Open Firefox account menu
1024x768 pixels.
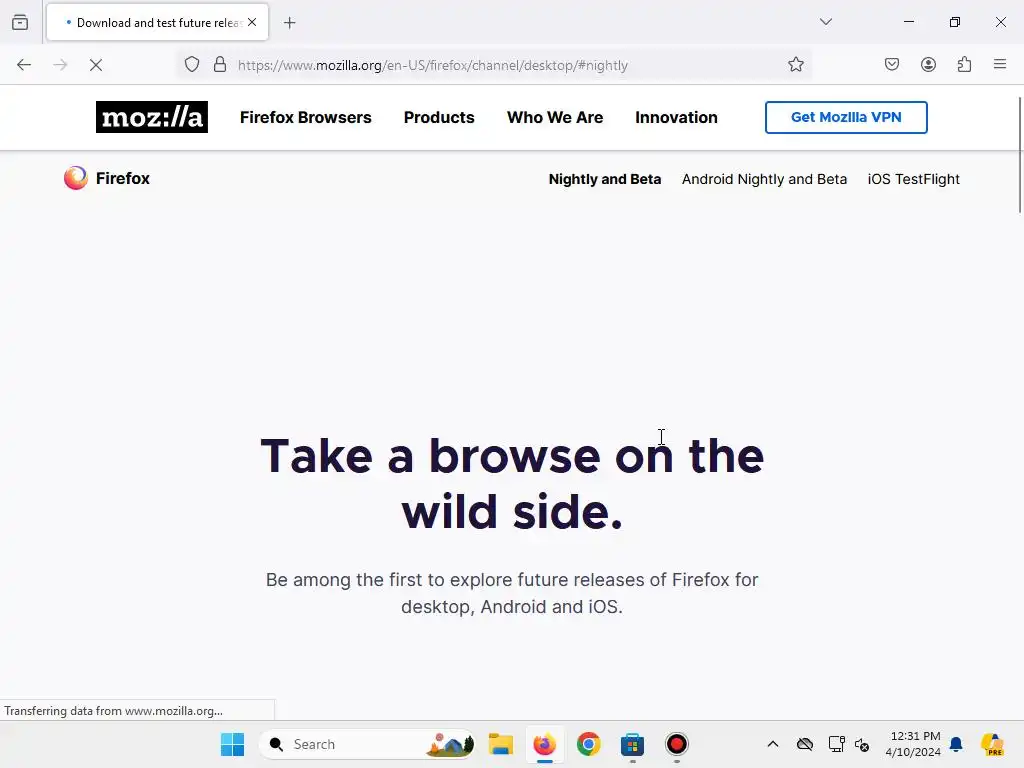coord(928,65)
